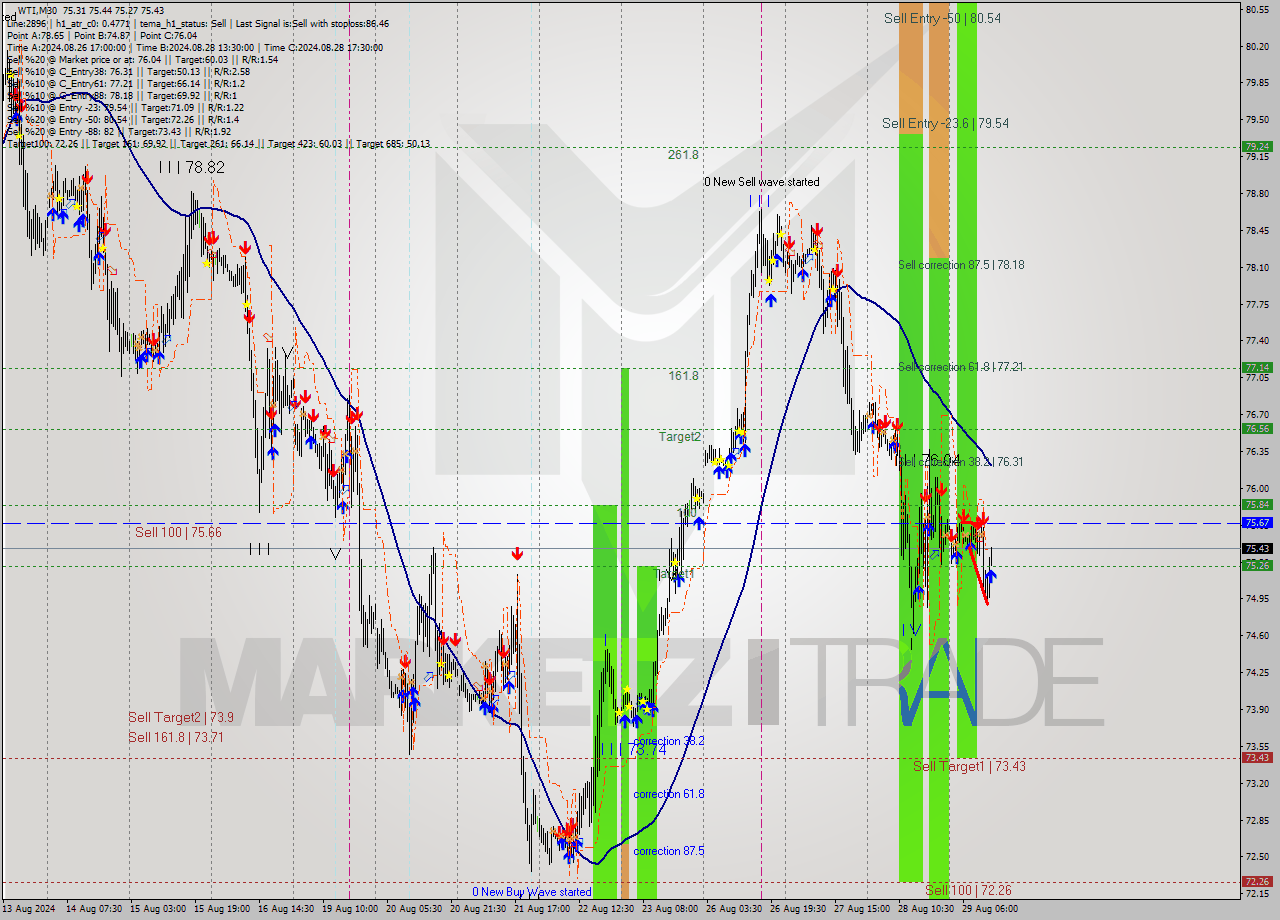Click the '0 New Buy Wave started' annotation
Image resolution: width=1280 pixels, height=920 pixels.
pos(532,892)
